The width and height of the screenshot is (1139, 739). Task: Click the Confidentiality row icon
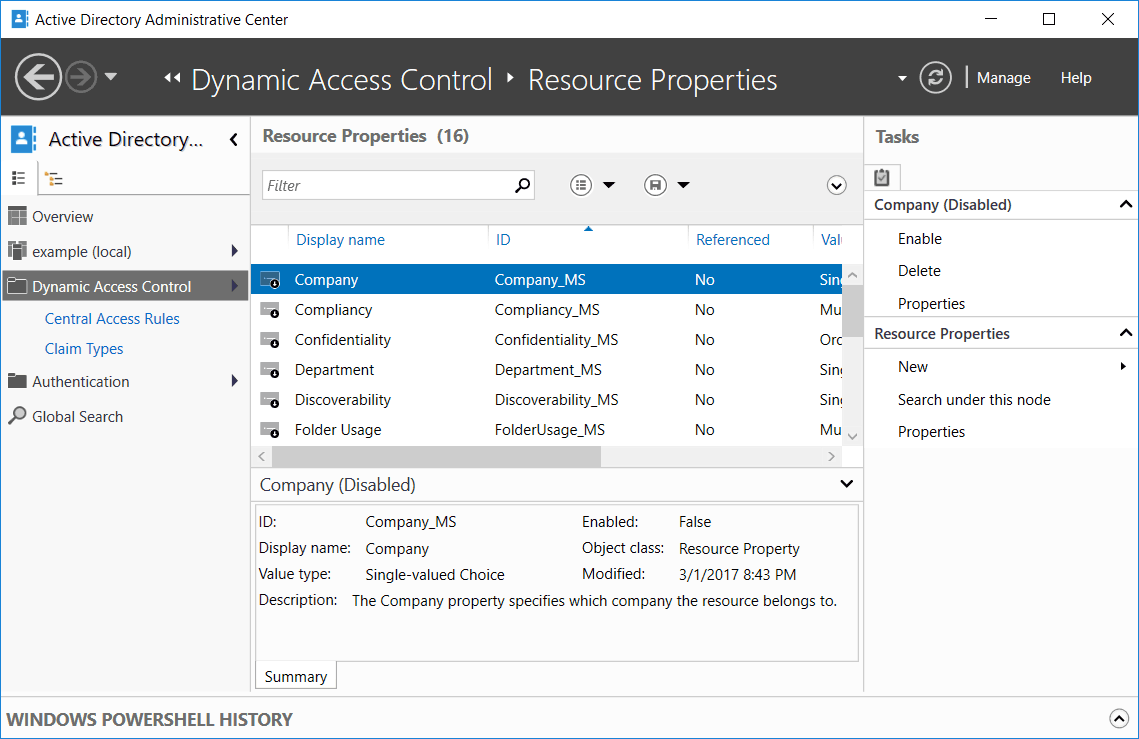pyautogui.click(x=270, y=339)
